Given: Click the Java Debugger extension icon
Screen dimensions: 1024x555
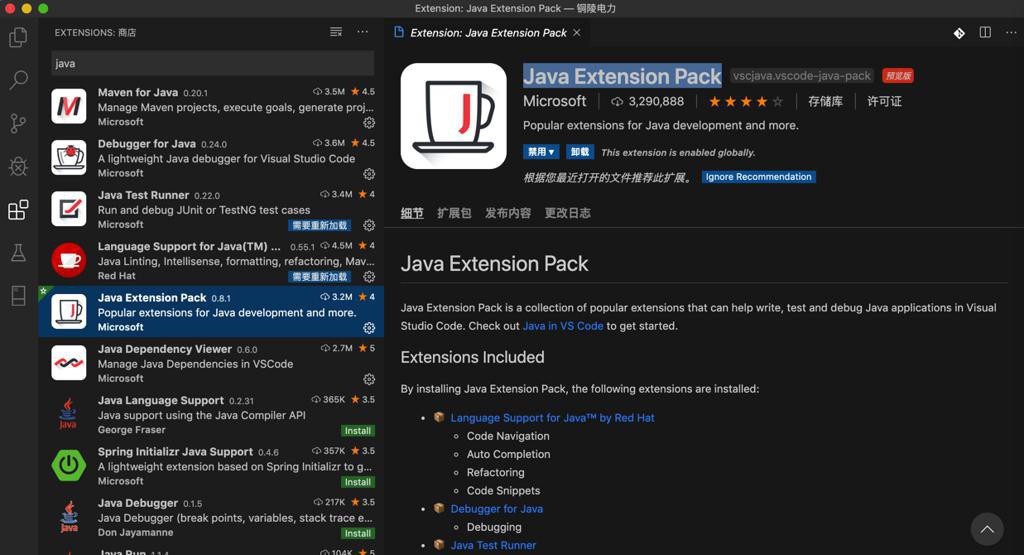Looking at the screenshot, I should click(x=69, y=516).
